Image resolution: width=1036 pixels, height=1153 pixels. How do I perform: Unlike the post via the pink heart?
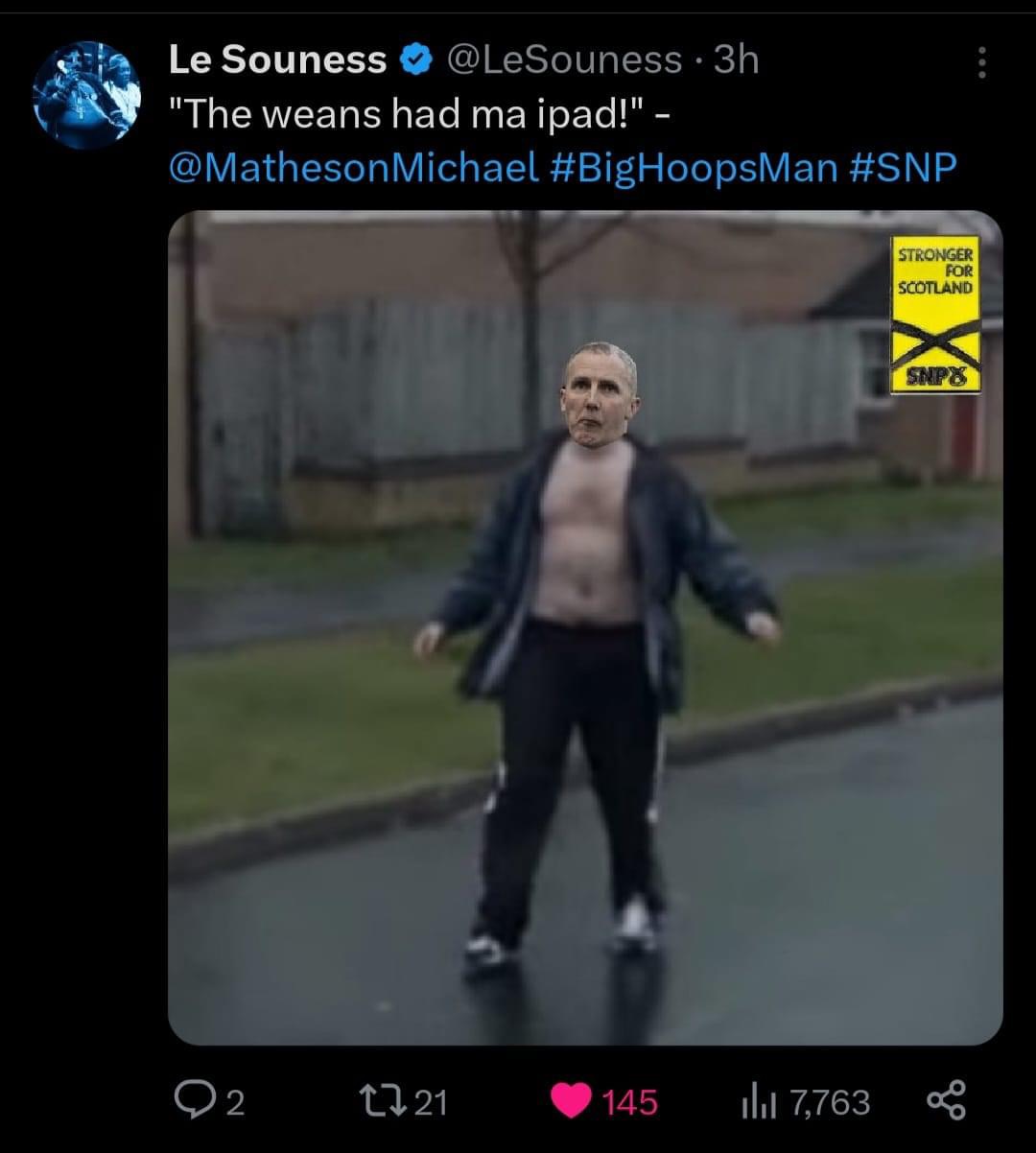(573, 1101)
